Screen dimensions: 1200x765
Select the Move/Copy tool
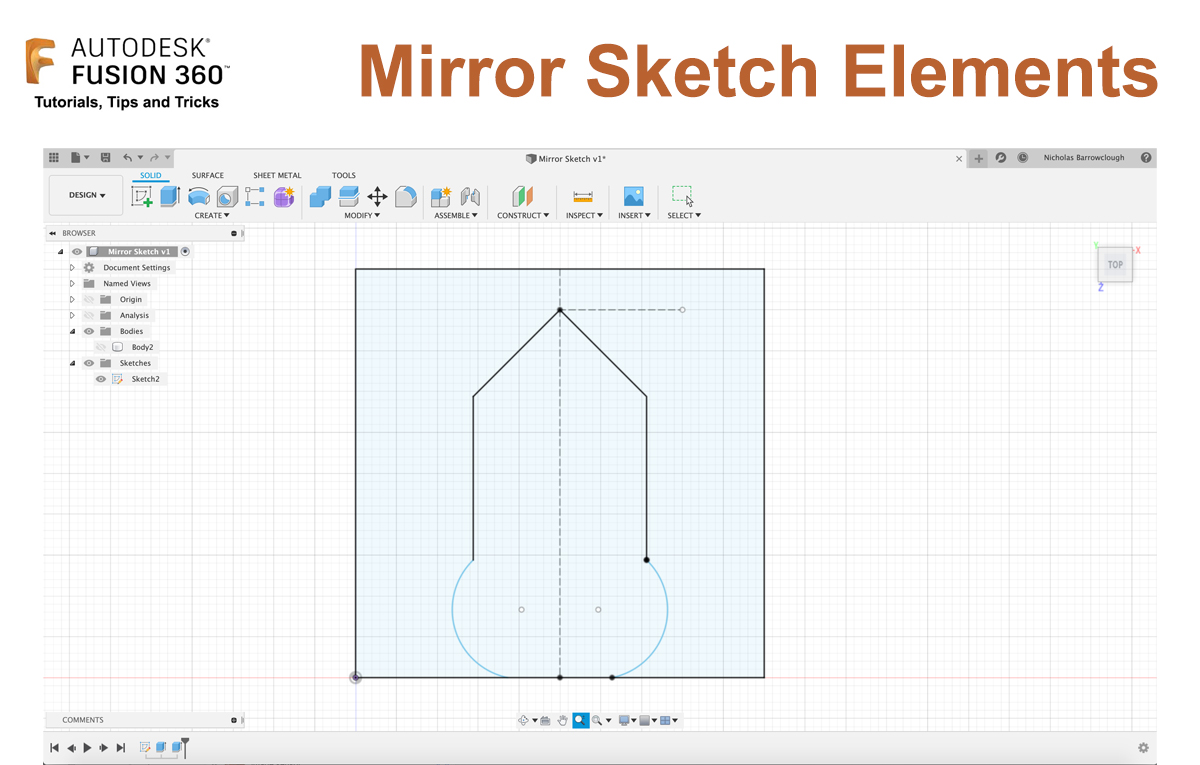[x=377, y=197]
